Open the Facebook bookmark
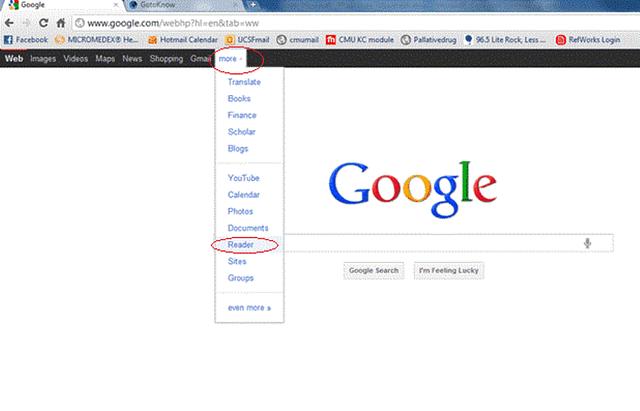 pos(26,40)
